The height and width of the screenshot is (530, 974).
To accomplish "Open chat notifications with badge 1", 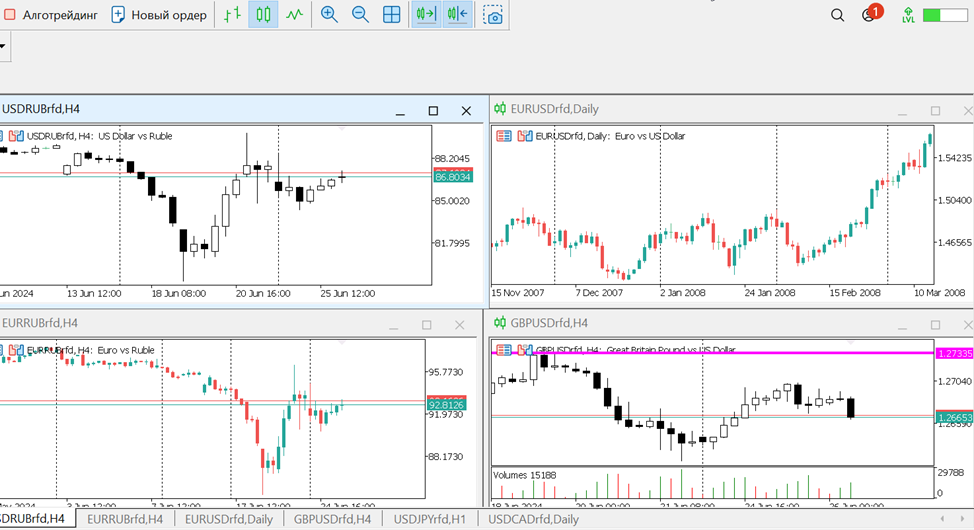I will [x=870, y=14].
